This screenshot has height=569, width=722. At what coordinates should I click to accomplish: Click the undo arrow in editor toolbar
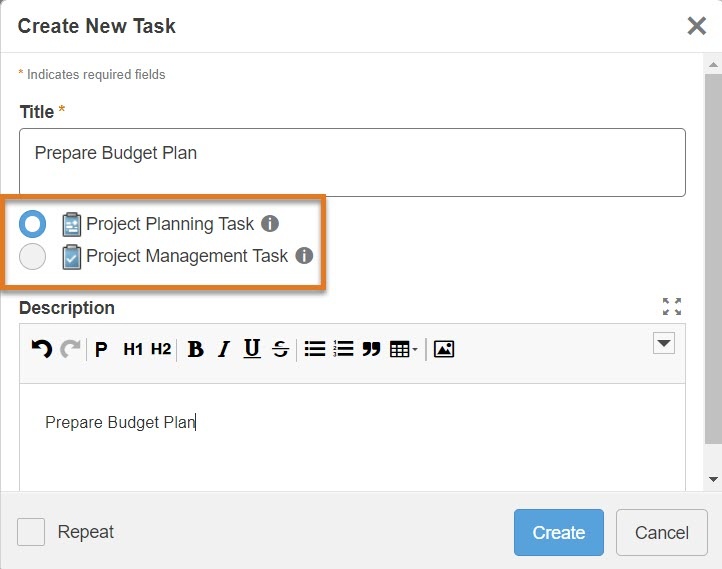coord(41,349)
